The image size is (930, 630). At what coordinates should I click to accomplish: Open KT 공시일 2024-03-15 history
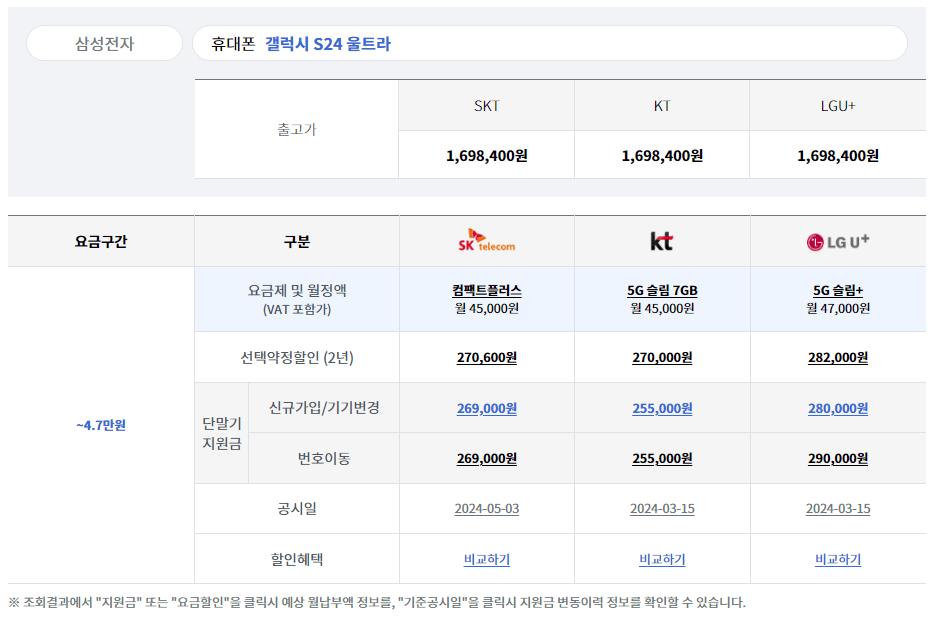[x=662, y=509]
